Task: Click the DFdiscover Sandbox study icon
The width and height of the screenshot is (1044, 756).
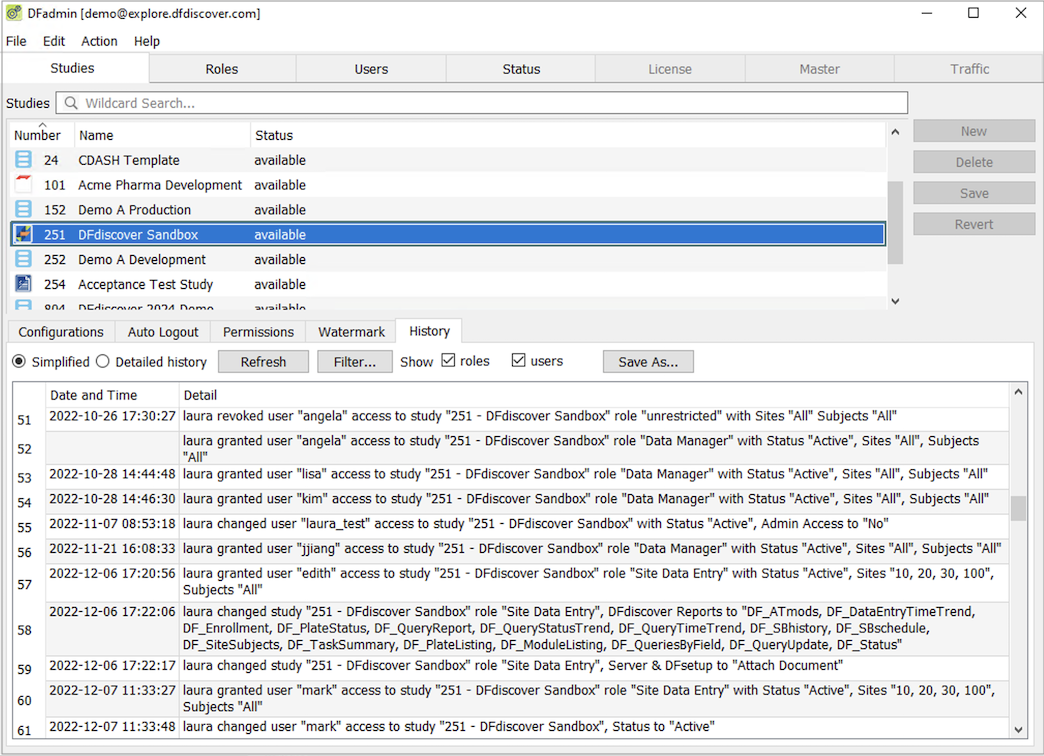Action: pyautogui.click(x=23, y=234)
